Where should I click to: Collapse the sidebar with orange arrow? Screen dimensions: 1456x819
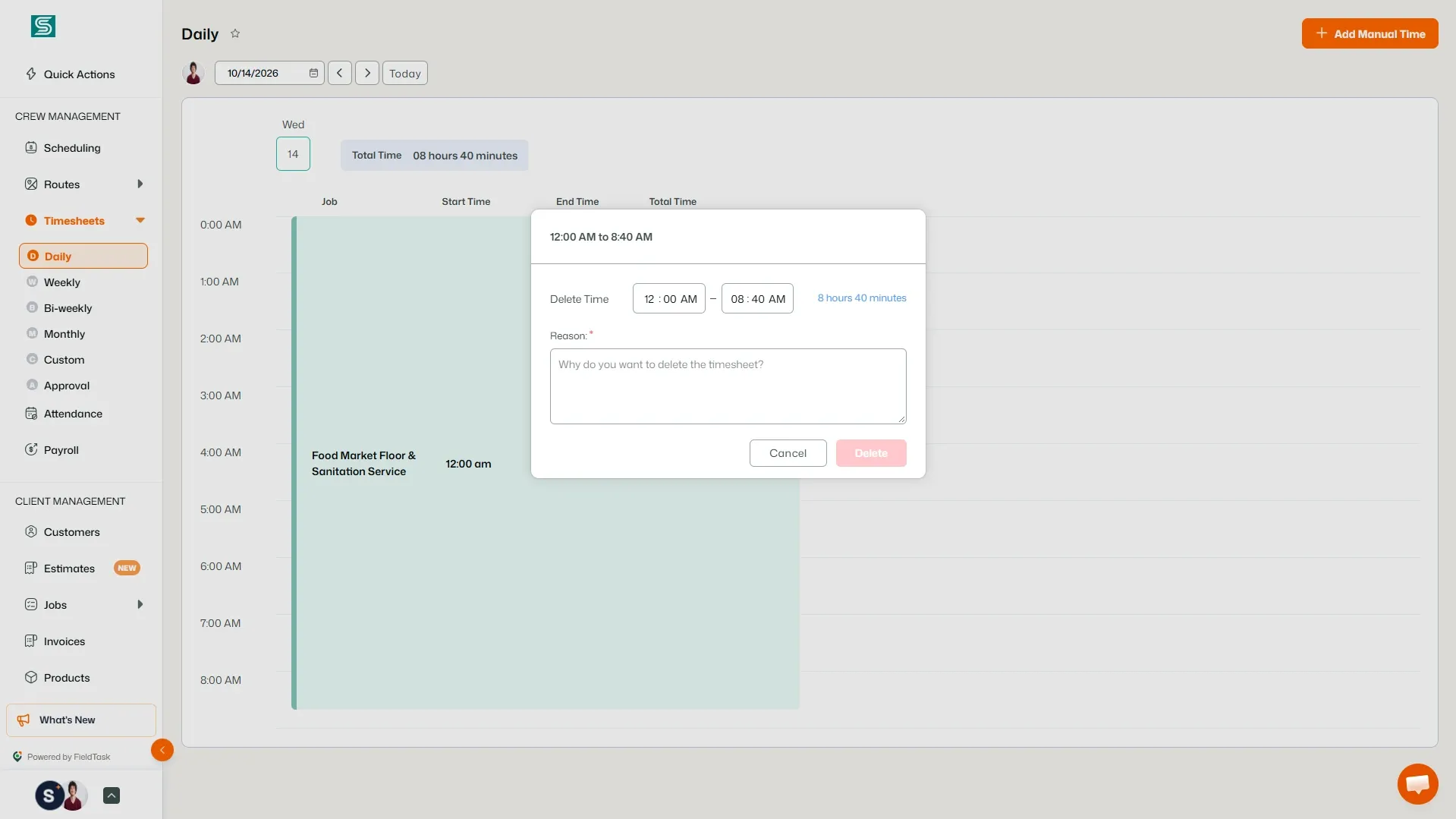point(162,750)
